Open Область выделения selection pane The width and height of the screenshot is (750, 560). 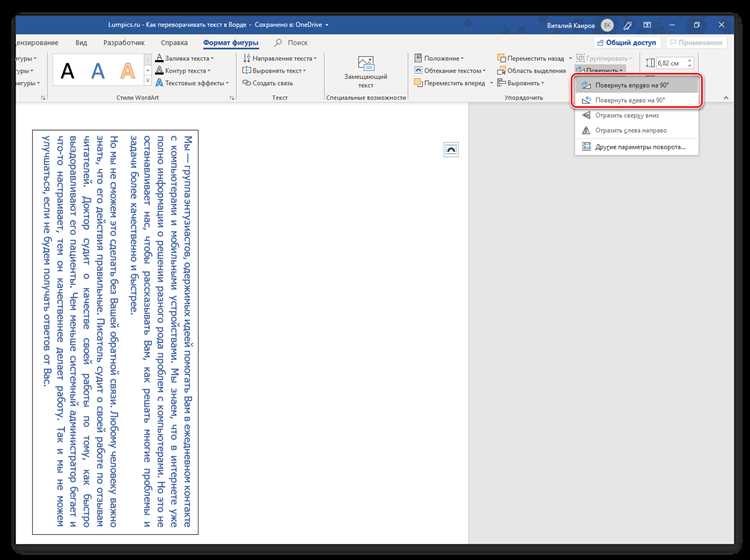(531, 70)
